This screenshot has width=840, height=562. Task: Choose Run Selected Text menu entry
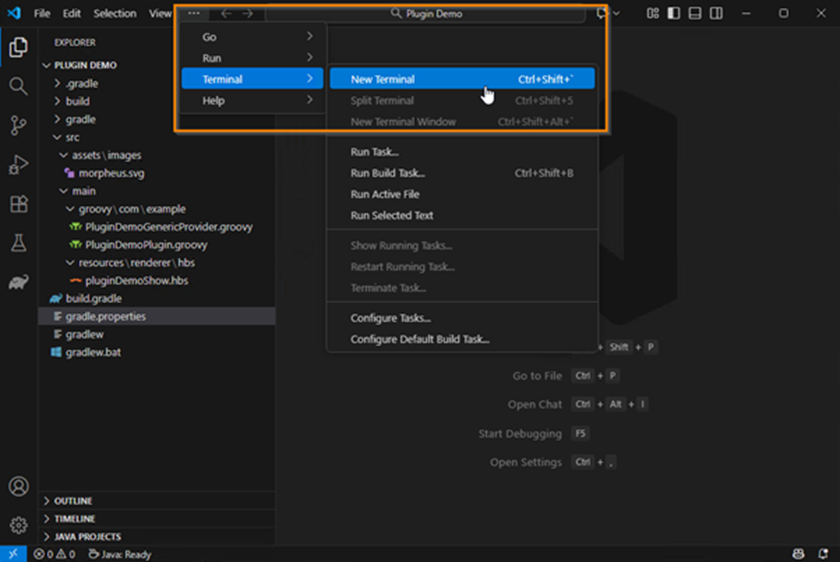pos(462,215)
